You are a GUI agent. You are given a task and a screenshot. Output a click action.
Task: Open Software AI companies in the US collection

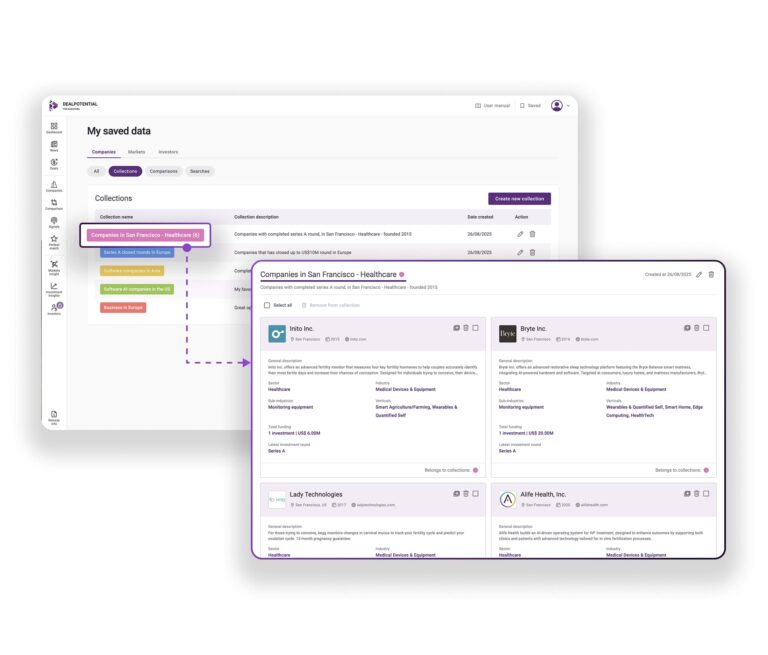pyautogui.click(x=136, y=288)
